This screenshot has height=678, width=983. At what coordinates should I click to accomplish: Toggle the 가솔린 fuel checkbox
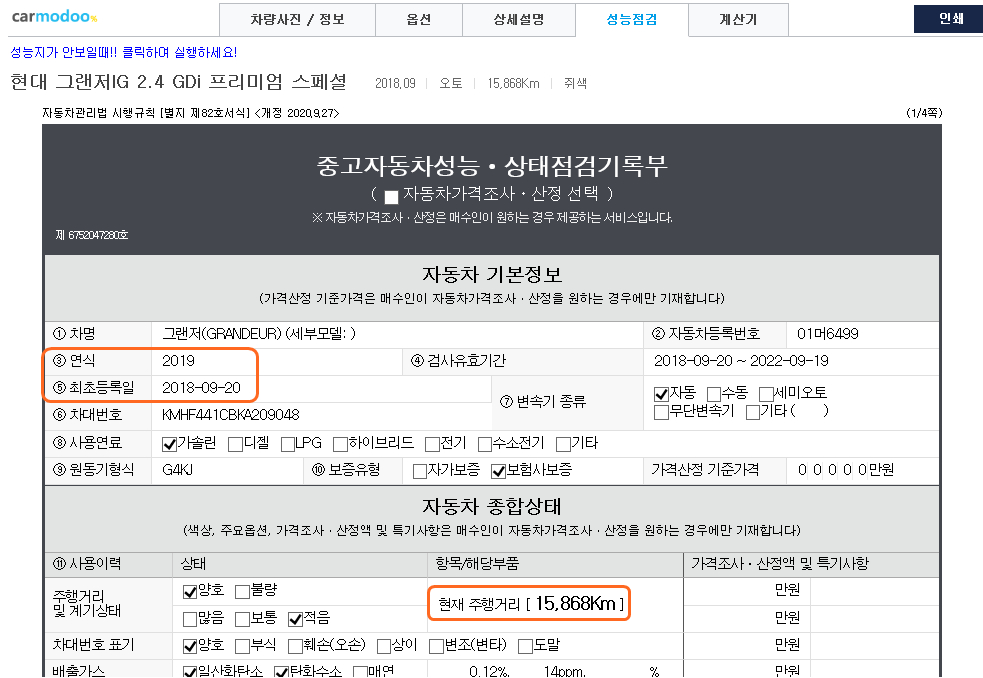[x=169, y=445]
